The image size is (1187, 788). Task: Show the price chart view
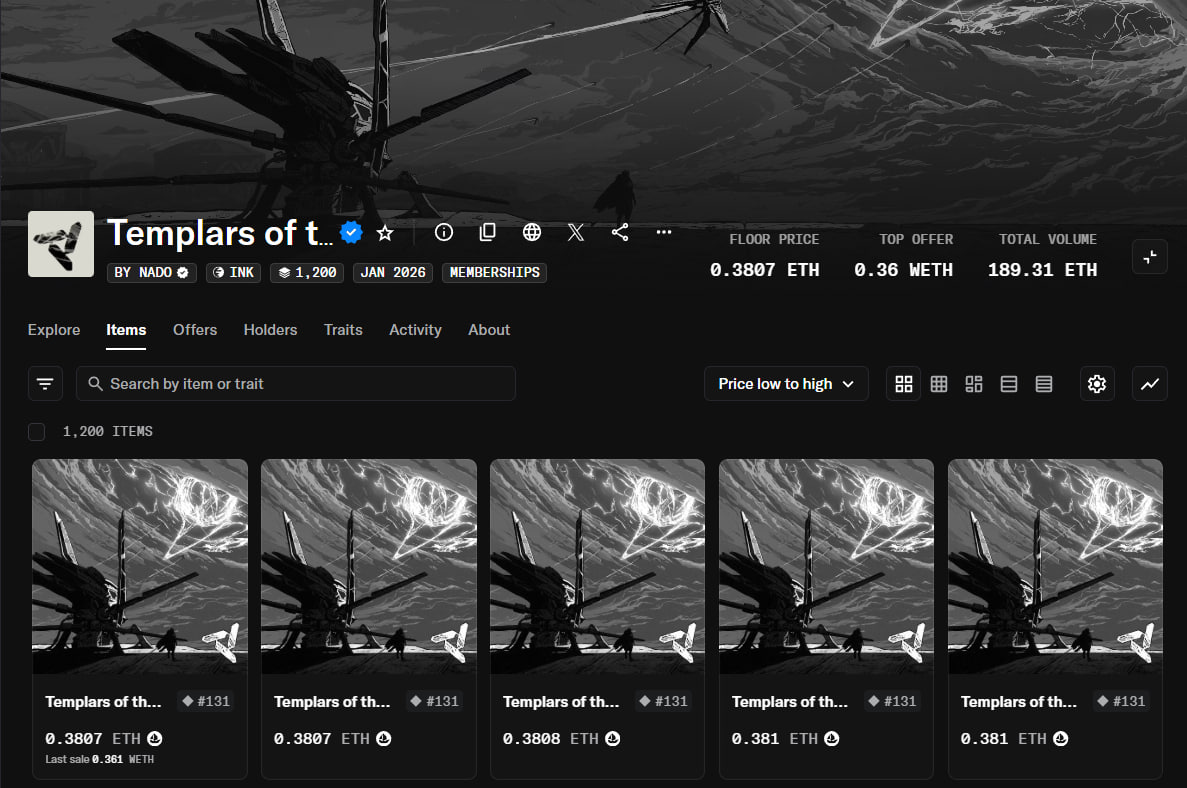[1150, 384]
